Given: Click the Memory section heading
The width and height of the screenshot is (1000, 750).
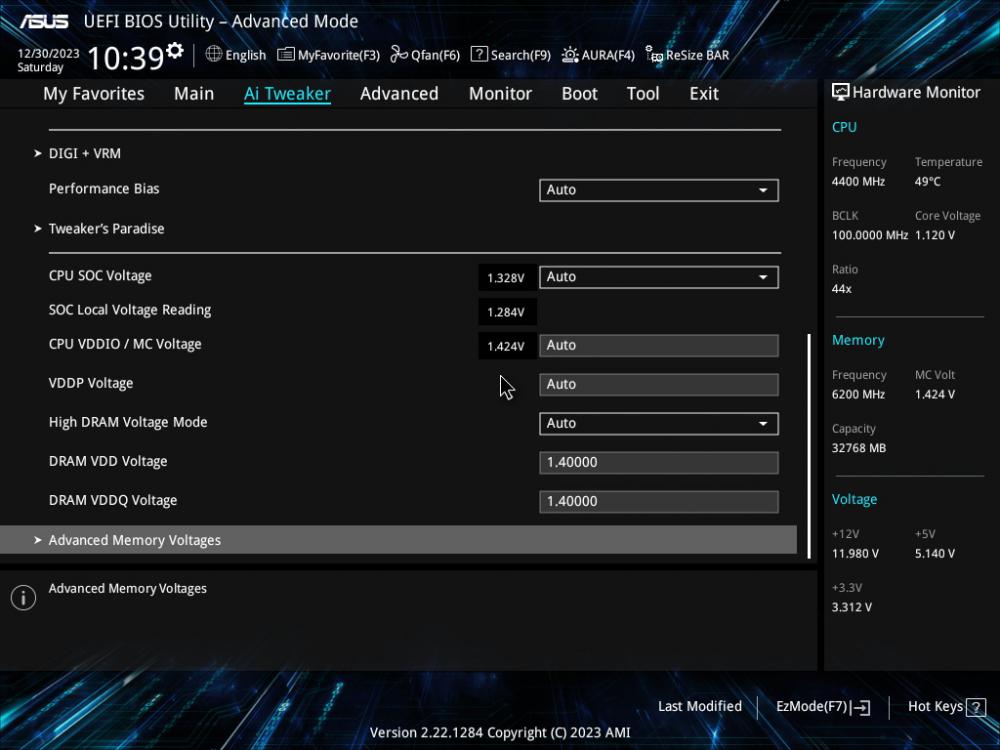Looking at the screenshot, I should click(858, 341).
